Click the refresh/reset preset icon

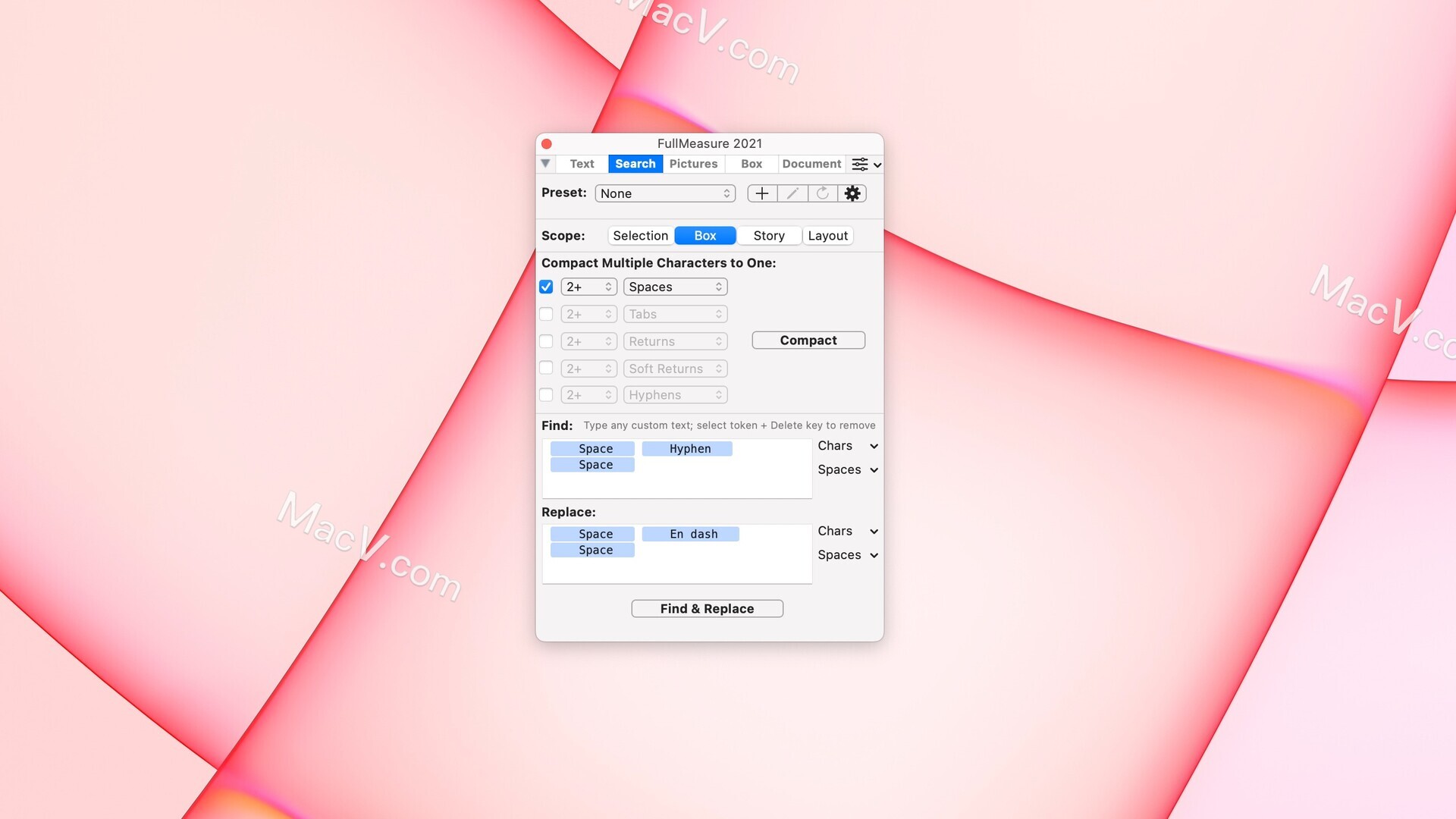click(x=822, y=193)
